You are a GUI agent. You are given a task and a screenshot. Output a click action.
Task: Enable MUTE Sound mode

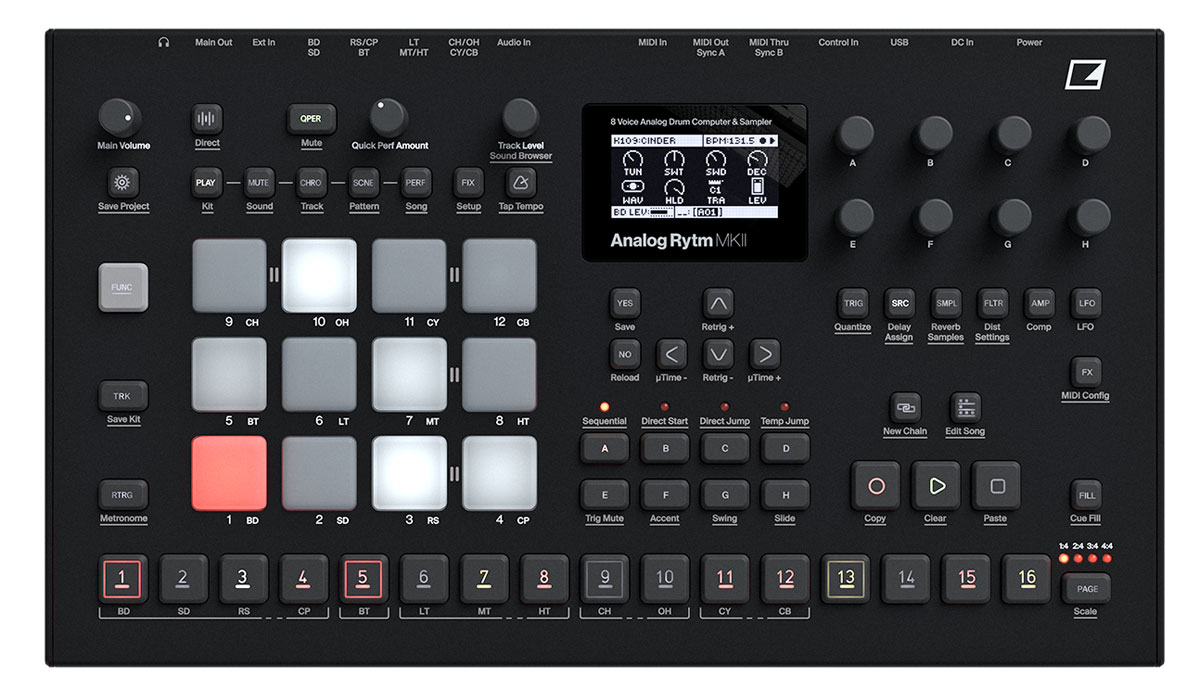[x=259, y=183]
